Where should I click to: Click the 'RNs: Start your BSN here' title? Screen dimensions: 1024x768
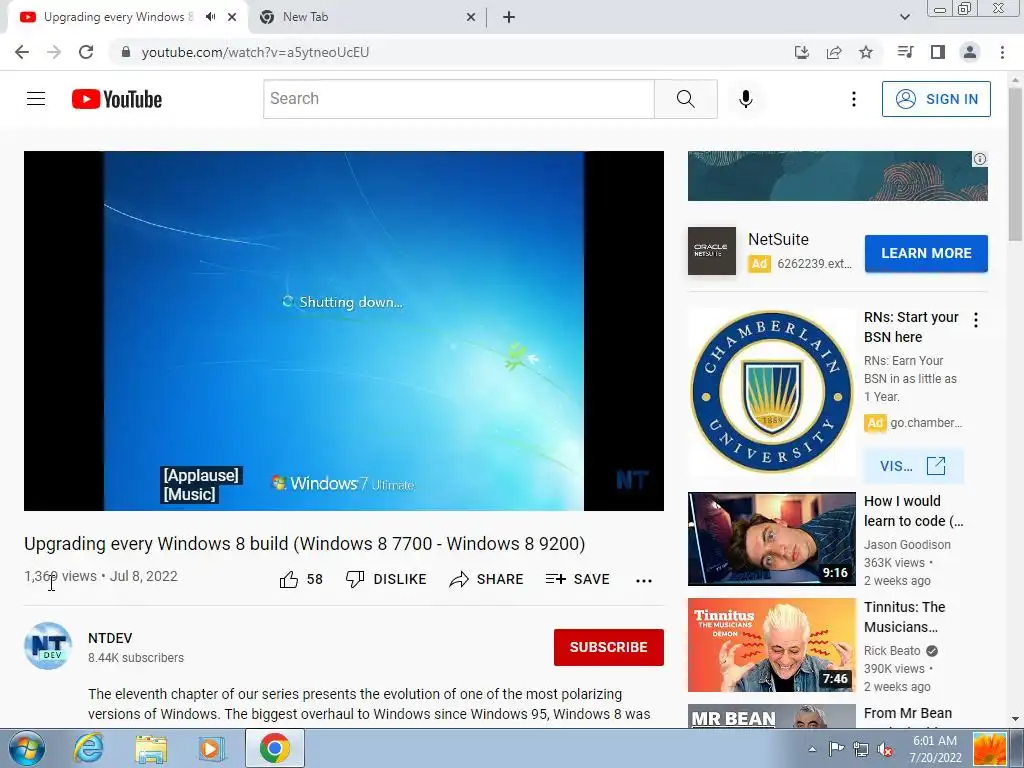911,327
